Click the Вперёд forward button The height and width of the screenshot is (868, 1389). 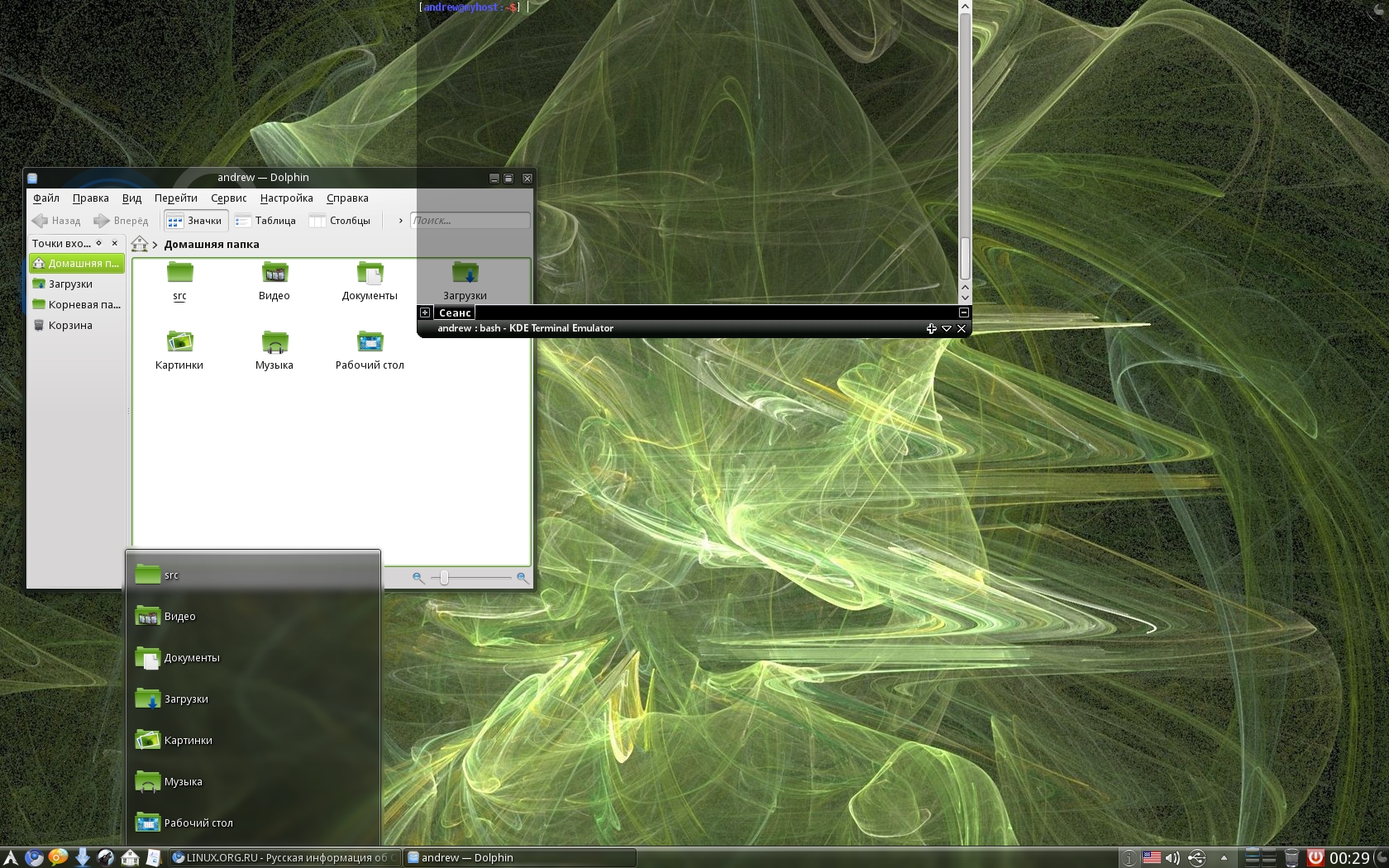121,221
